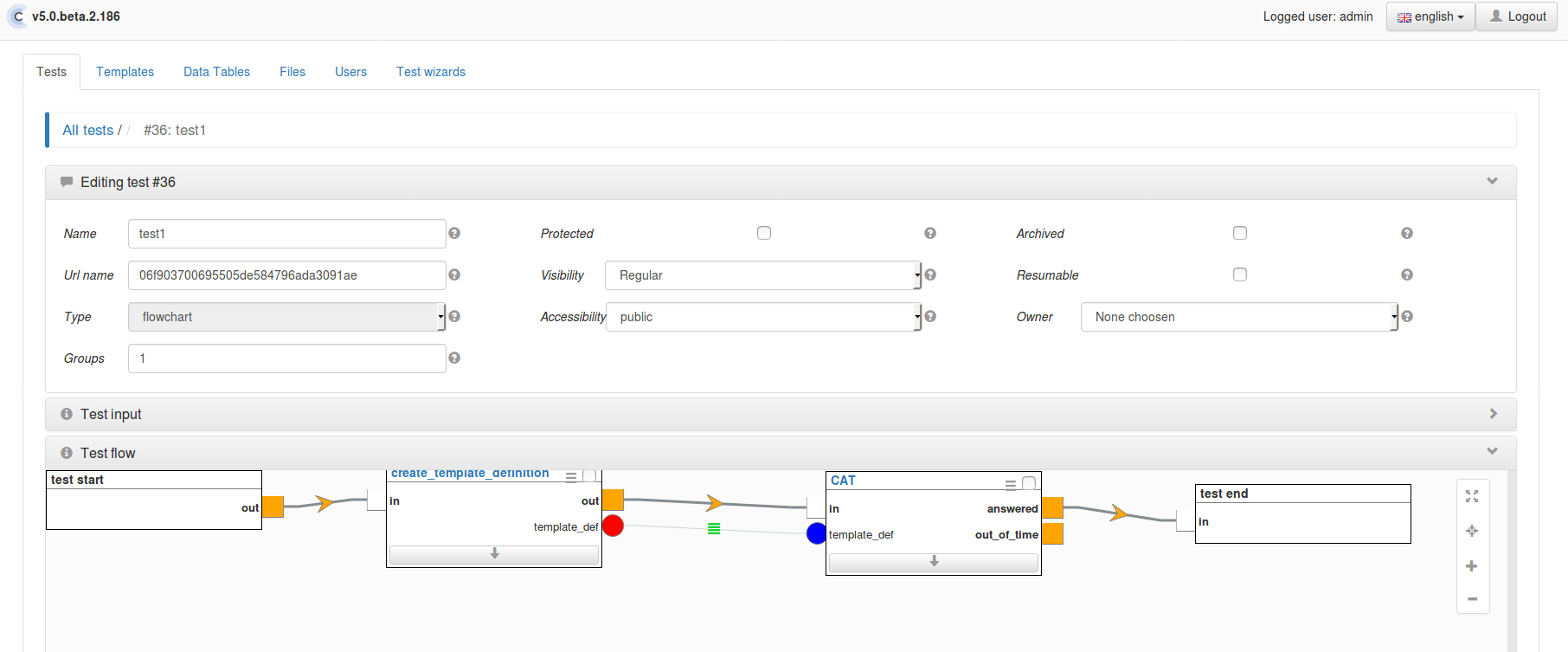Image resolution: width=1568 pixels, height=652 pixels.
Task: Open the Visibility dropdown showing Regular
Action: (x=763, y=275)
